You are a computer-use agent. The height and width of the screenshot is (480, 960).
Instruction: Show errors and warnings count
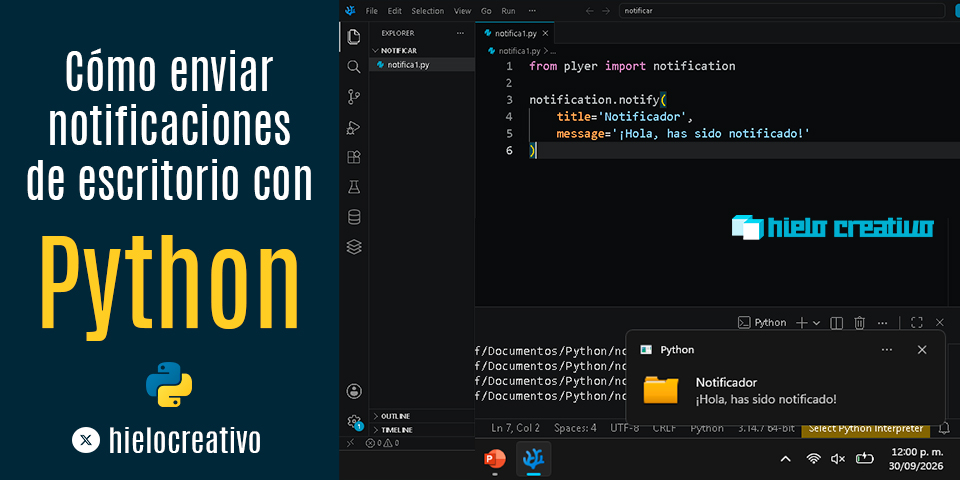click(x=382, y=443)
